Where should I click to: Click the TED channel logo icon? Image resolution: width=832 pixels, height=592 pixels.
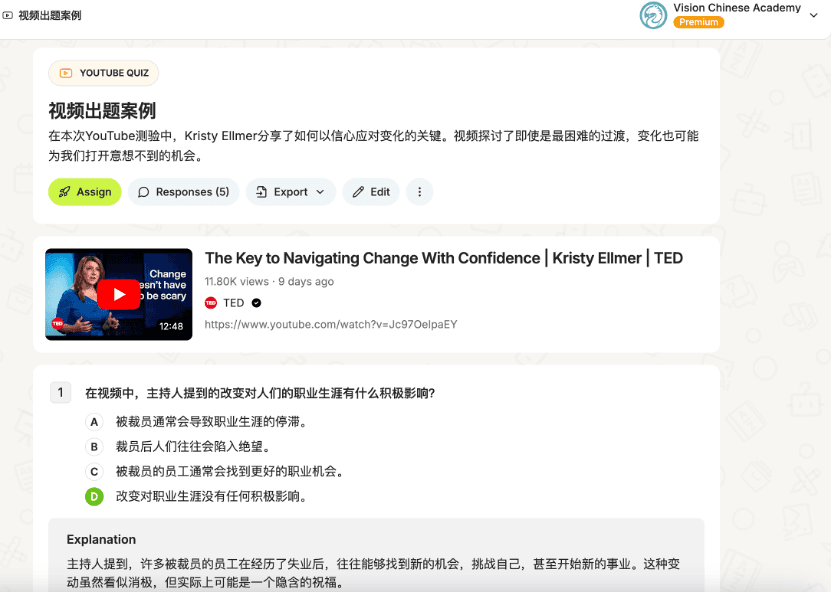click(211, 303)
